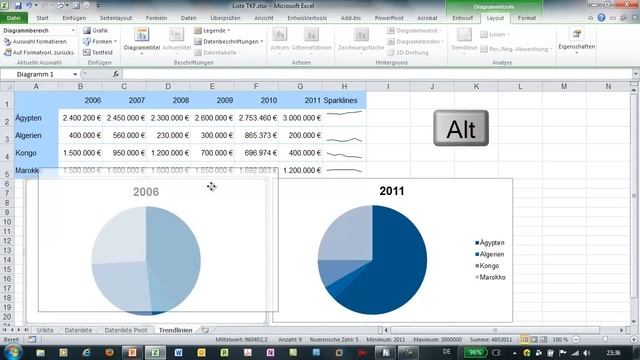640x360 pixels.
Task: Minimize the ribbon with caret icon
Action: click(x=591, y=18)
